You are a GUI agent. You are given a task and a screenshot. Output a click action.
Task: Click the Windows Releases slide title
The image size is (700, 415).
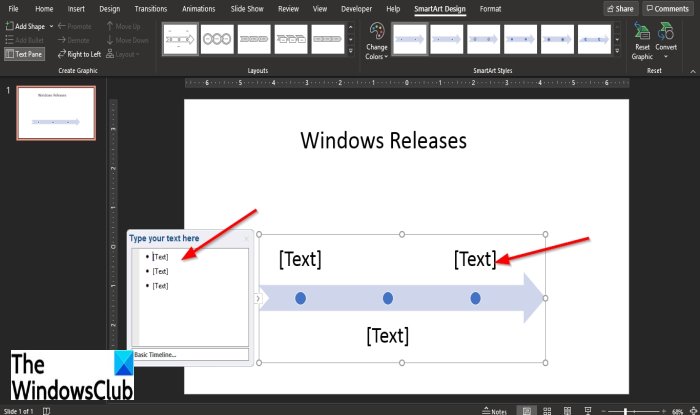383,141
